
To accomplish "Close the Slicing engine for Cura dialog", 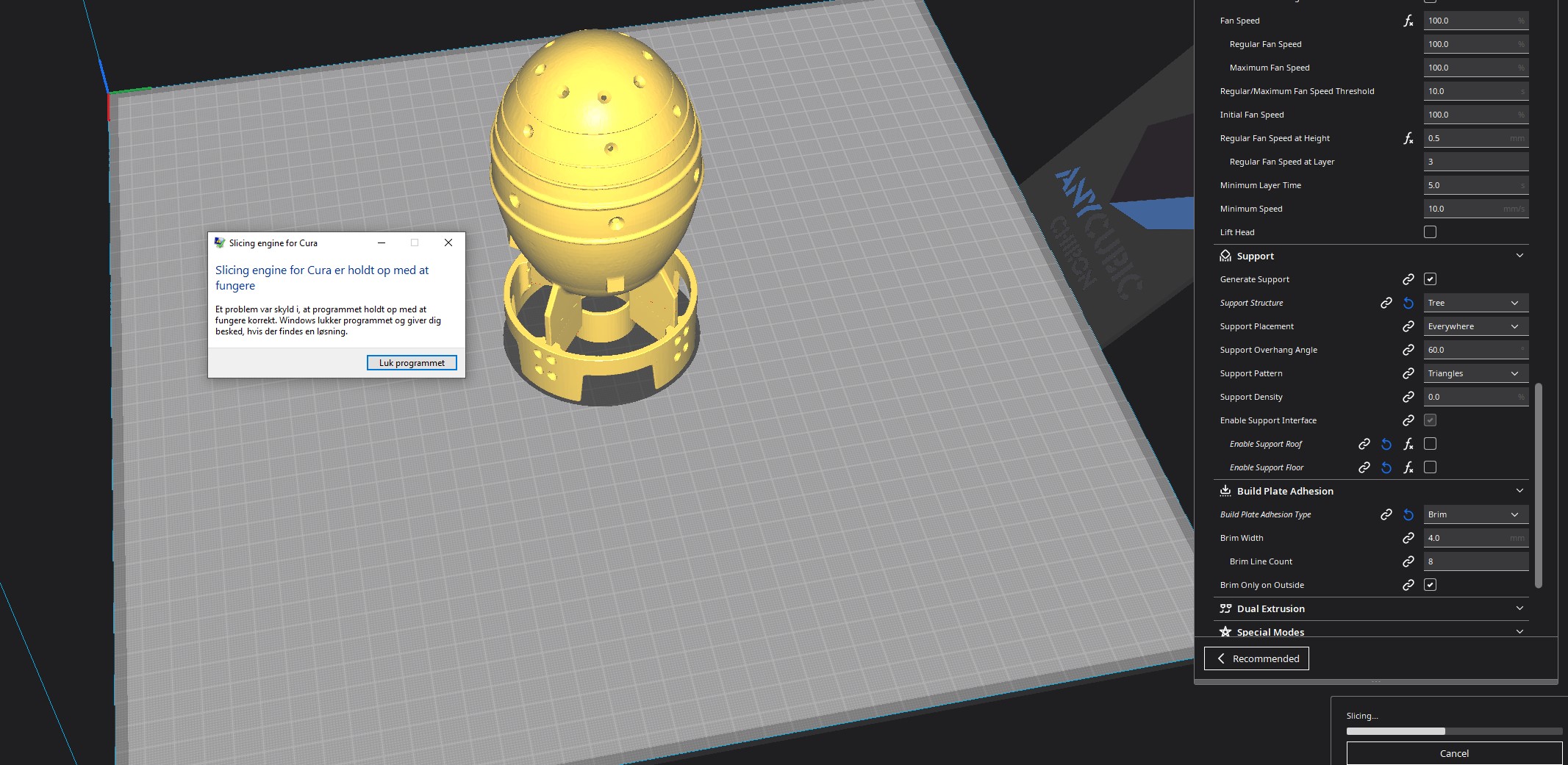I will 448,243.
